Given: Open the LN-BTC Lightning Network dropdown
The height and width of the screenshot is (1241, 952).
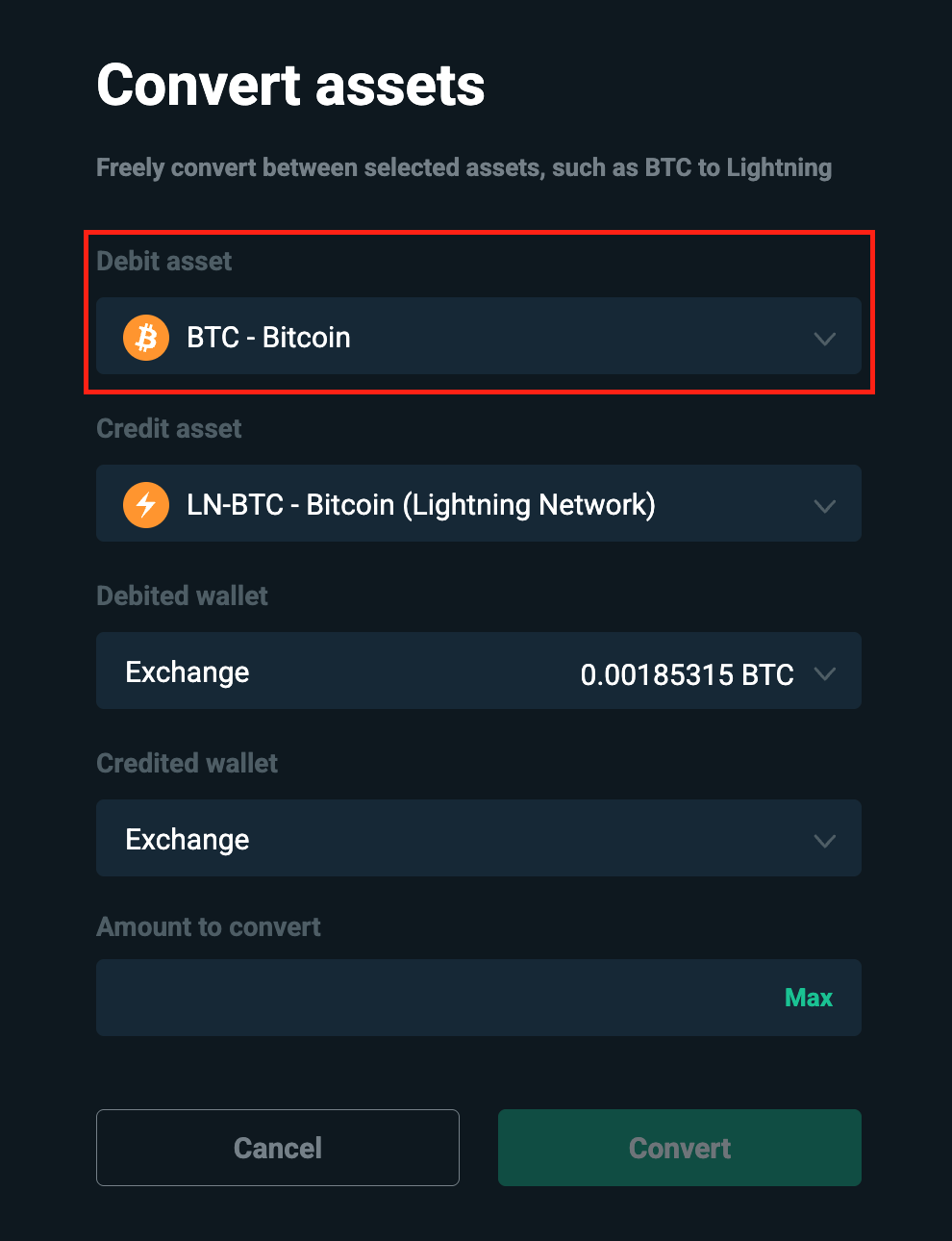Looking at the screenshot, I should (x=479, y=503).
